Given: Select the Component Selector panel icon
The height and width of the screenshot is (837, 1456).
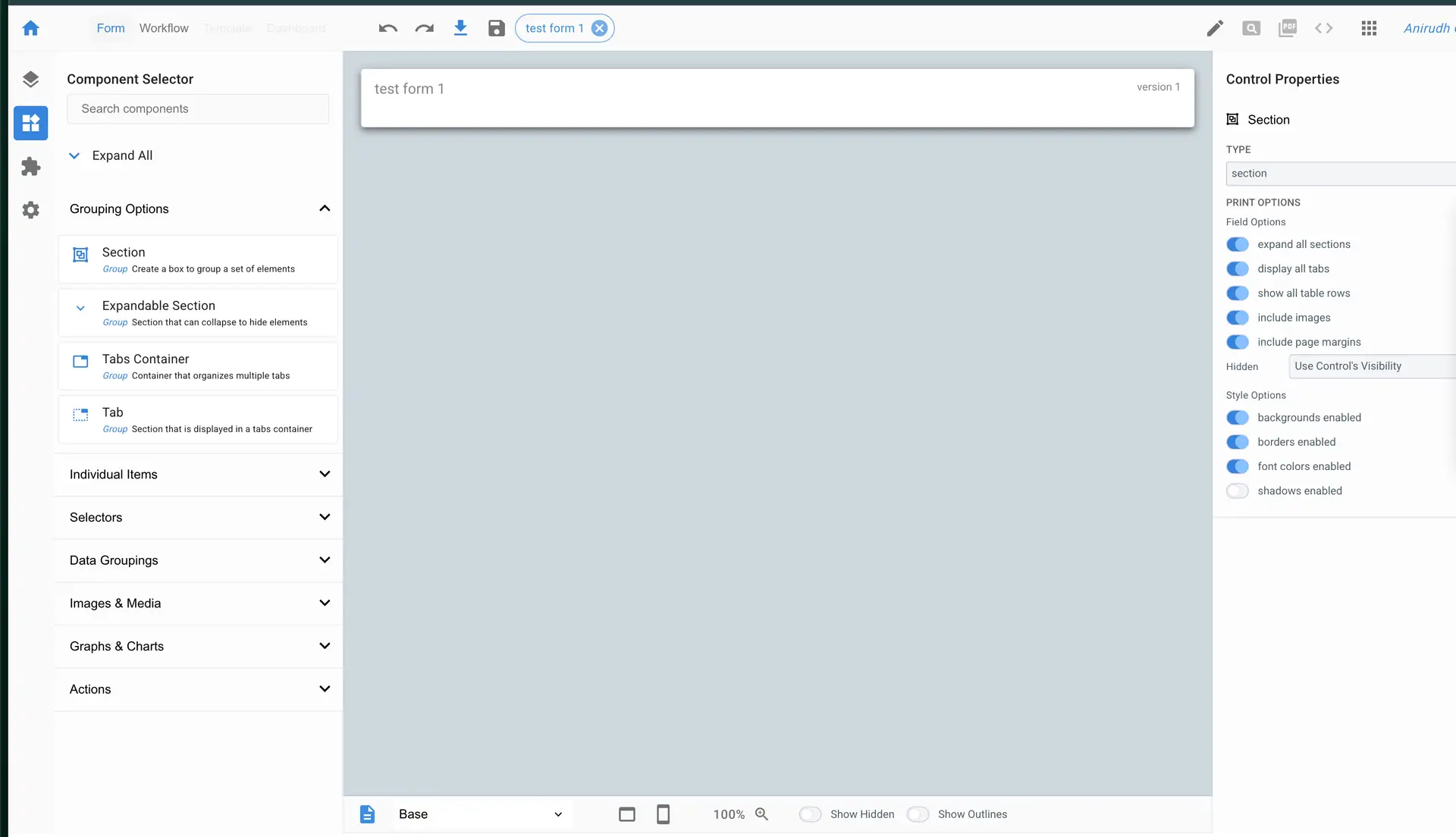Looking at the screenshot, I should click(x=30, y=123).
